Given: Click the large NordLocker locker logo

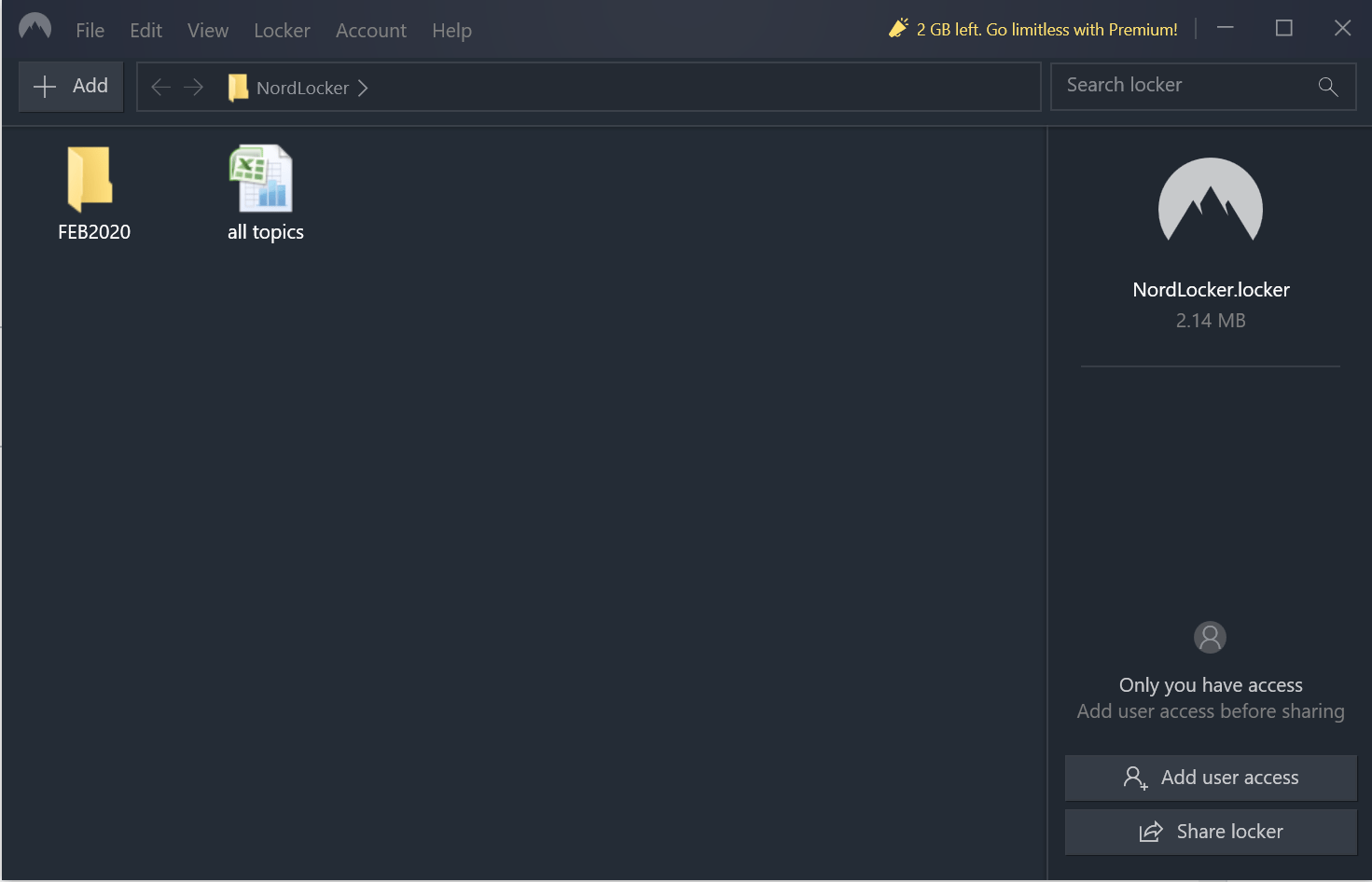Looking at the screenshot, I should point(1211,200).
